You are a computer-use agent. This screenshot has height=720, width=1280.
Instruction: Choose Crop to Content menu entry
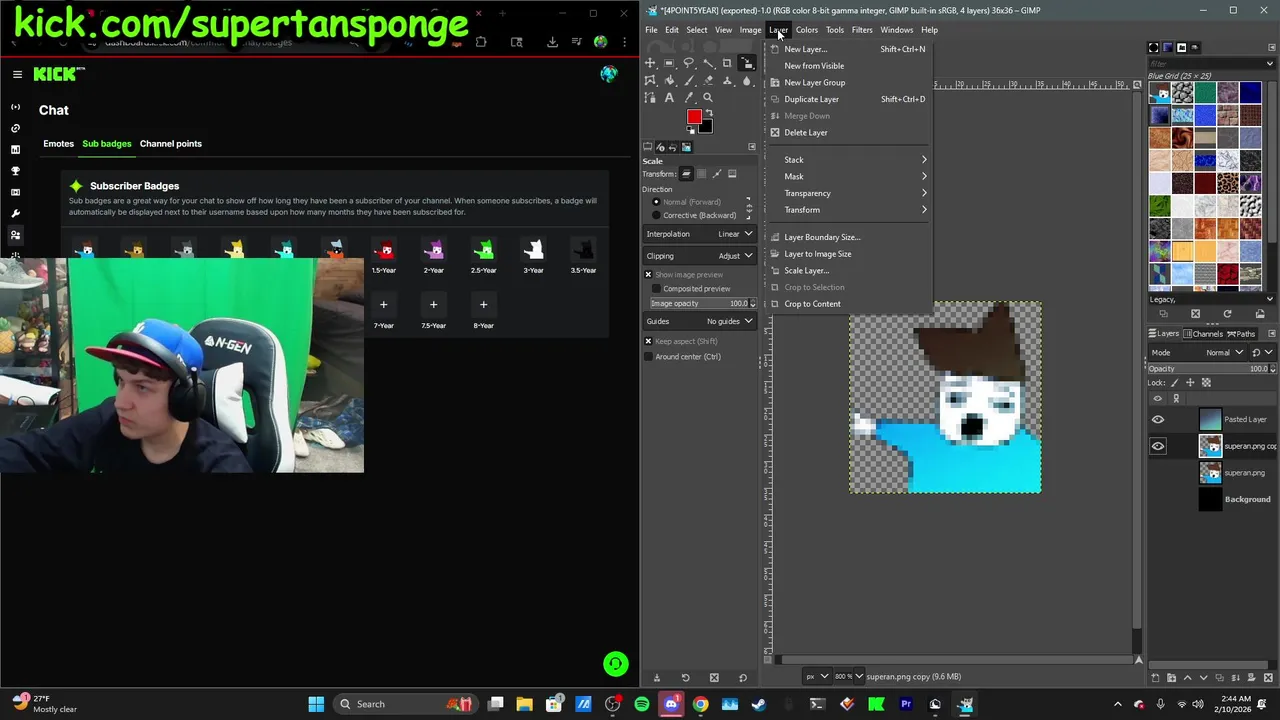pyautogui.click(x=850, y=304)
